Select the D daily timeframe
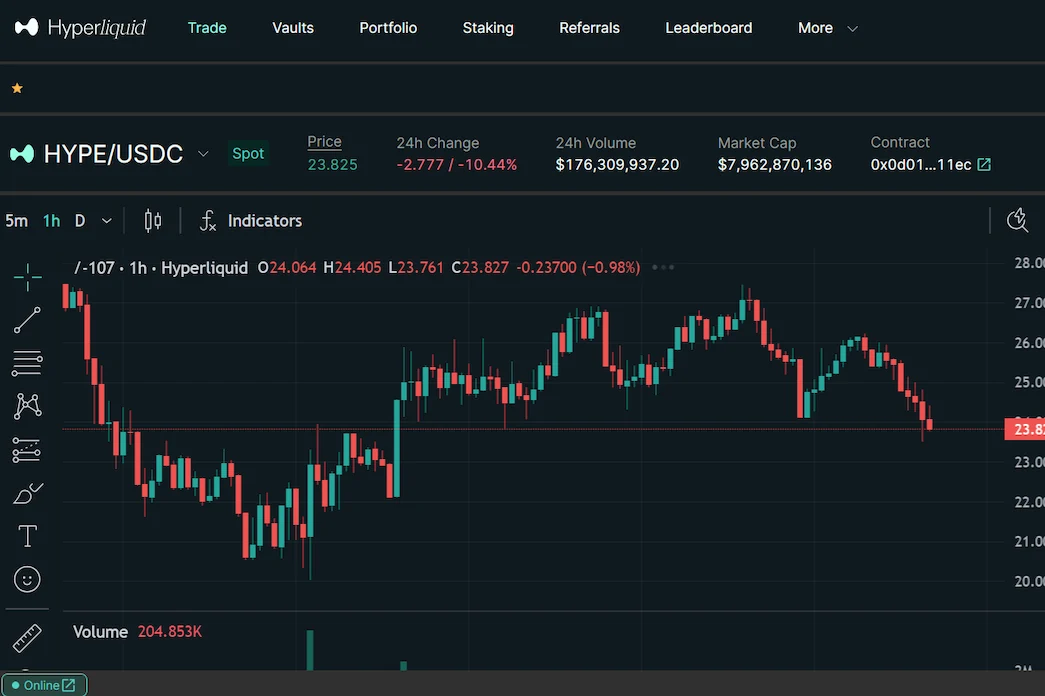 tap(80, 221)
